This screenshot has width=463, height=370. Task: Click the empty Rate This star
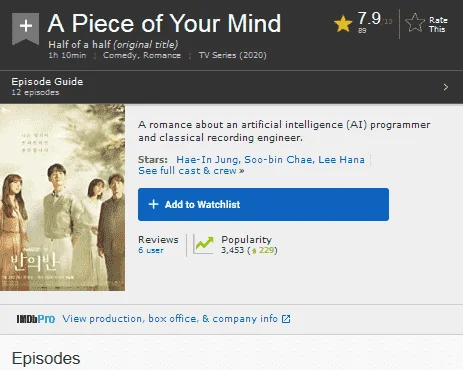point(415,23)
